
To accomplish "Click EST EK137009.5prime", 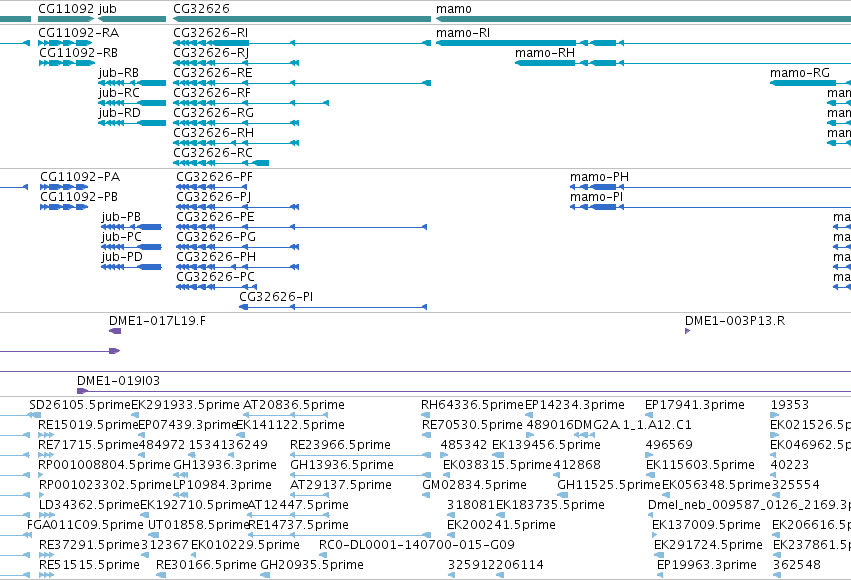I will click(706, 526).
